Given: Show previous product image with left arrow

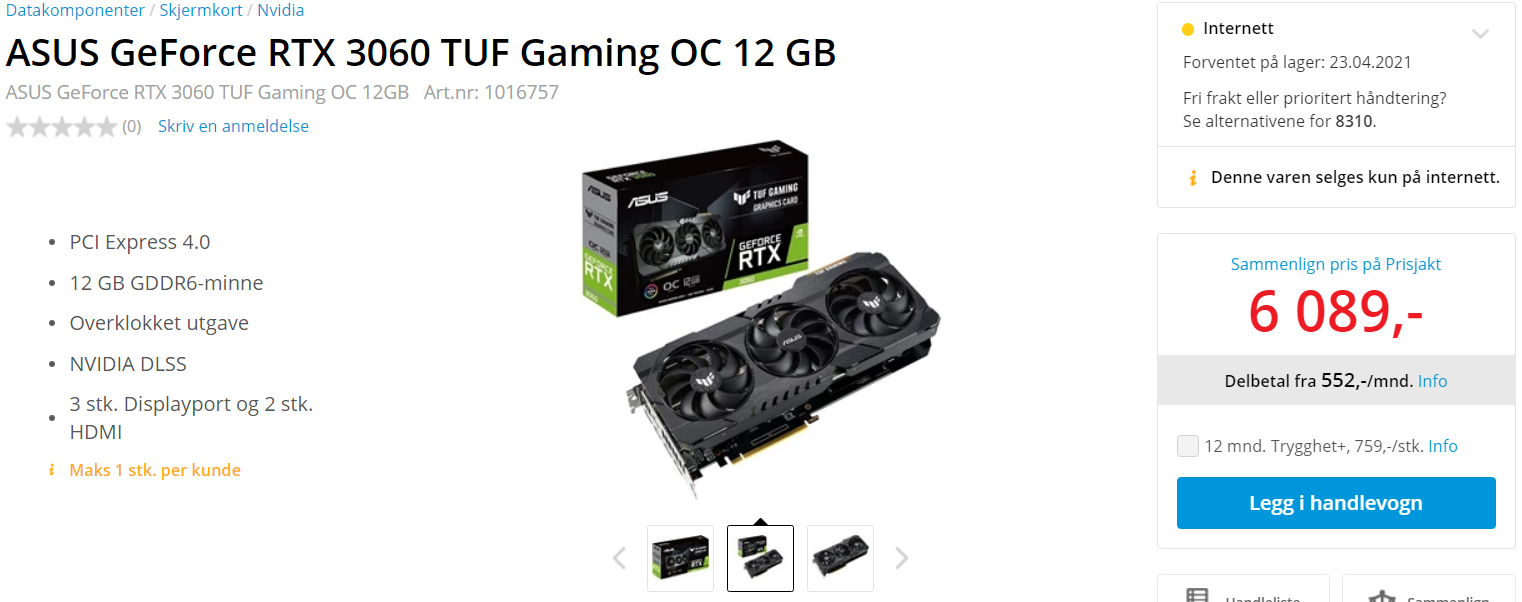Looking at the screenshot, I should click(x=619, y=558).
